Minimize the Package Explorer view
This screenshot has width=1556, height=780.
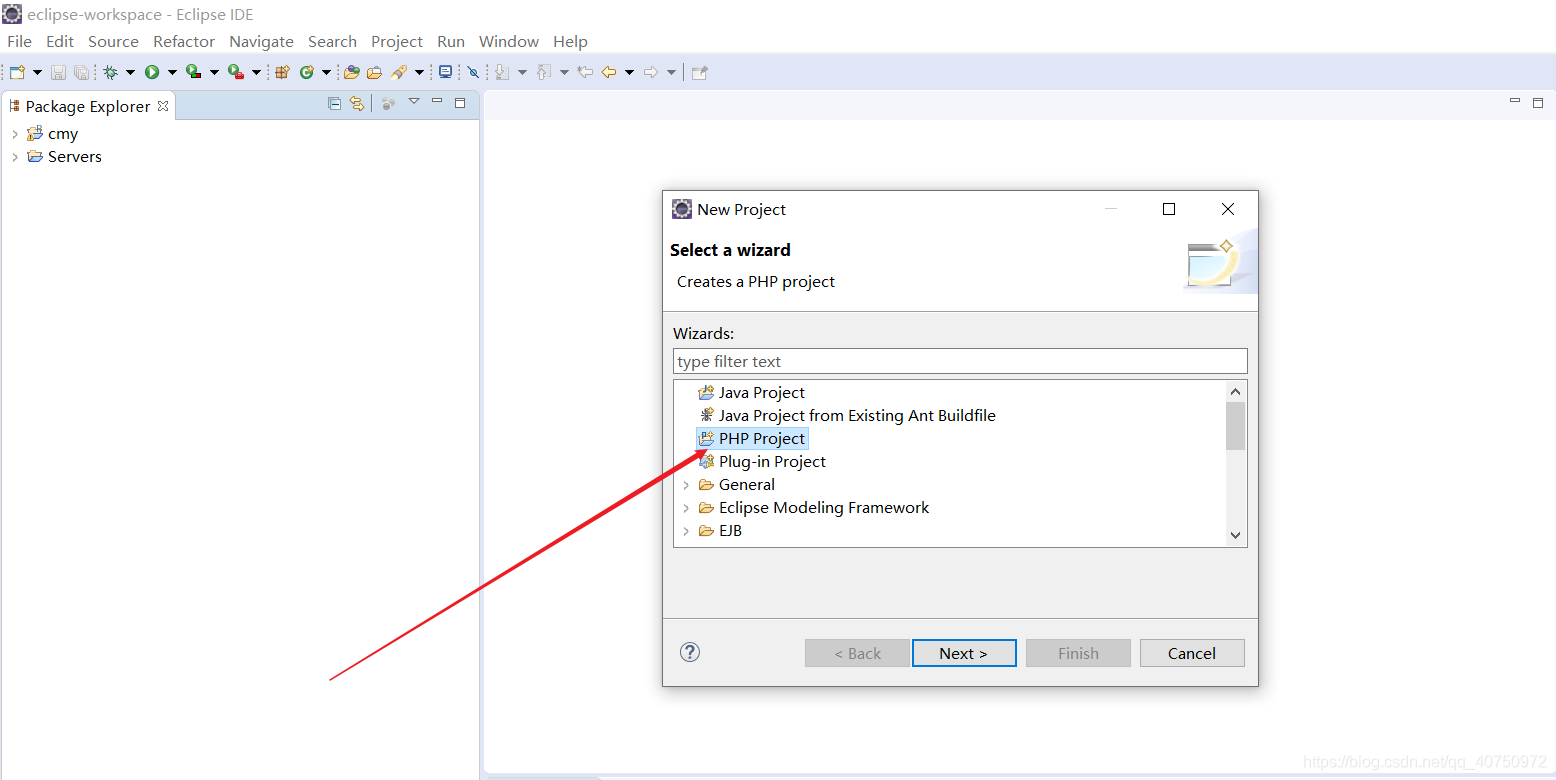437,101
